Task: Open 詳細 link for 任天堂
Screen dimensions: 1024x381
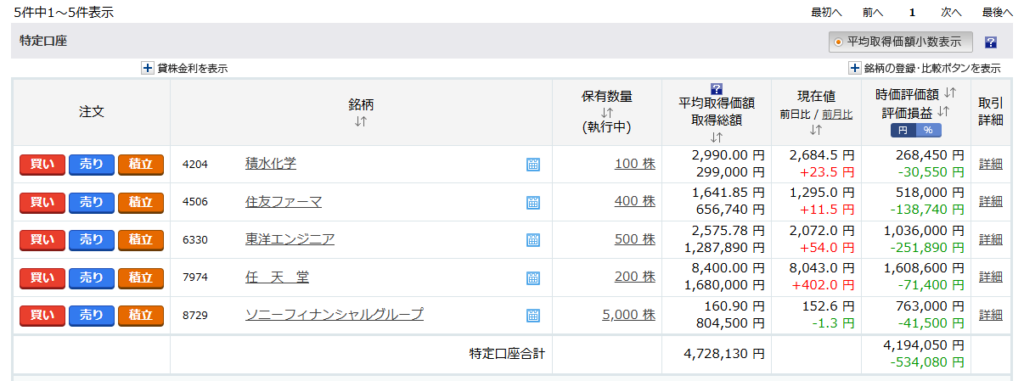Action: tap(991, 277)
